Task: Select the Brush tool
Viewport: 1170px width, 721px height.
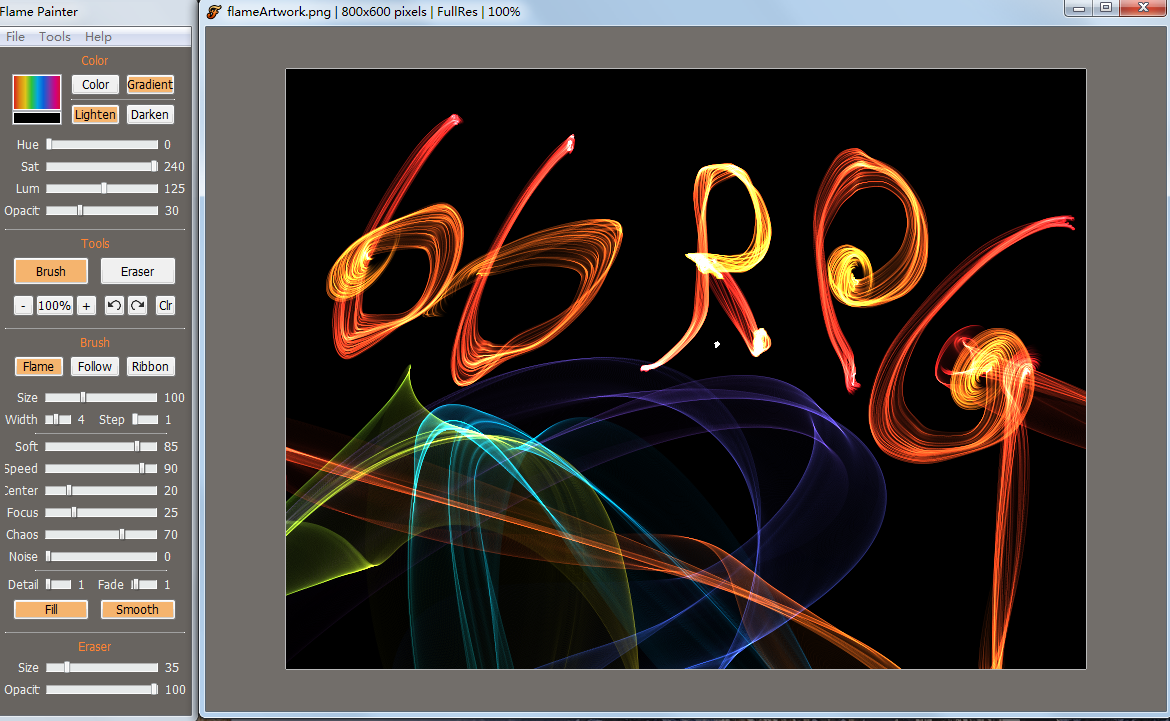Action: pos(51,271)
